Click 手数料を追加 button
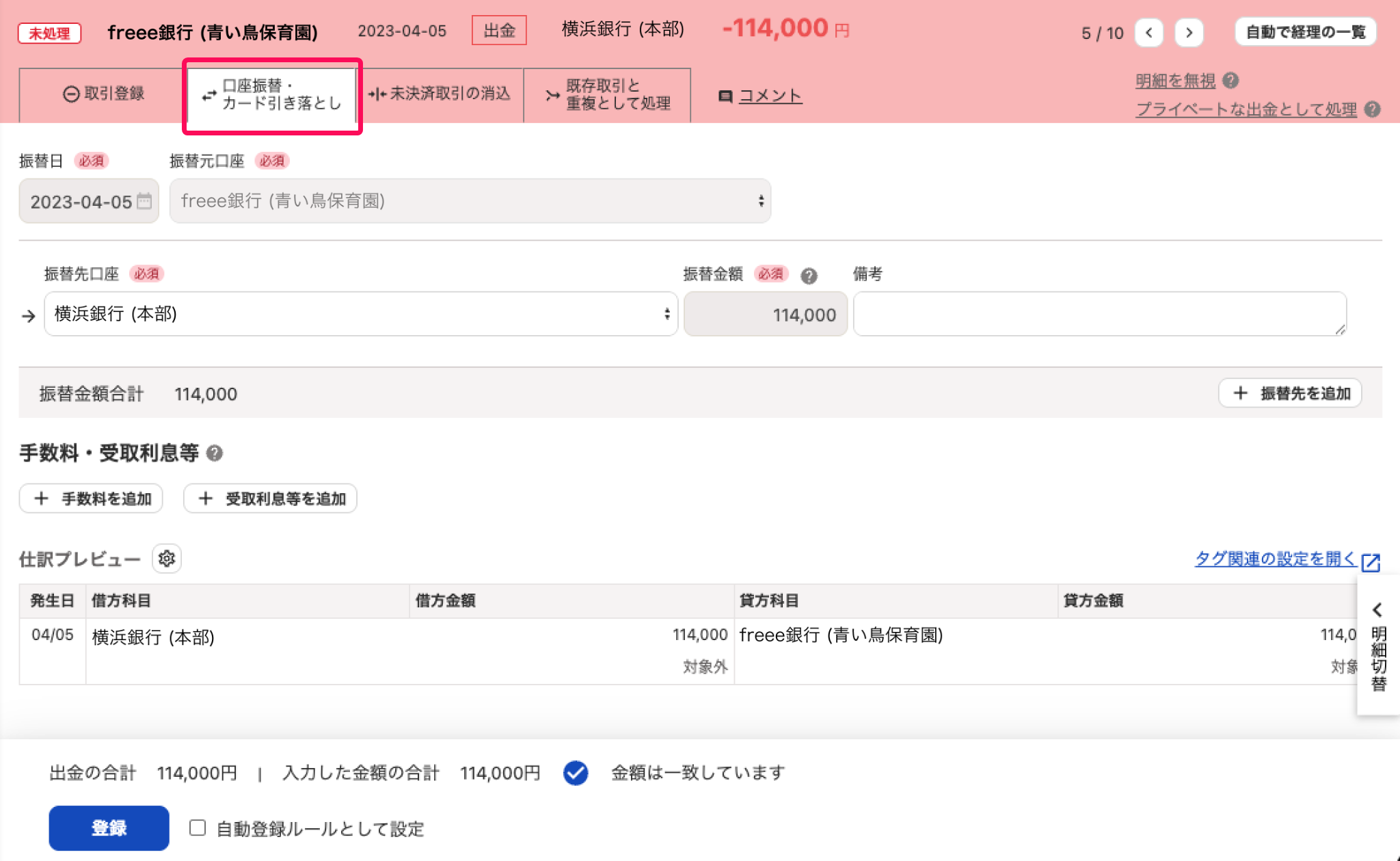Screen dimensions: 1400x861 (x=91, y=499)
